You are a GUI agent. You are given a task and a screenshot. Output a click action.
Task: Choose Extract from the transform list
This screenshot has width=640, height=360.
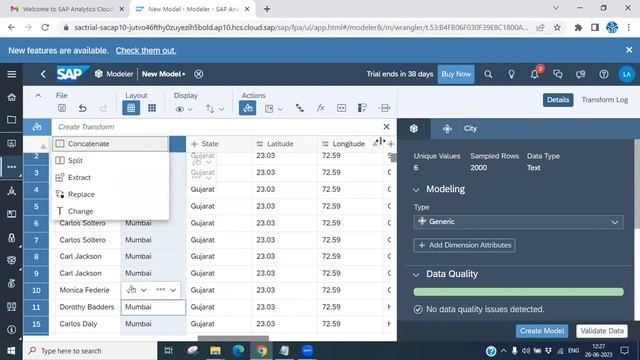(110, 178)
